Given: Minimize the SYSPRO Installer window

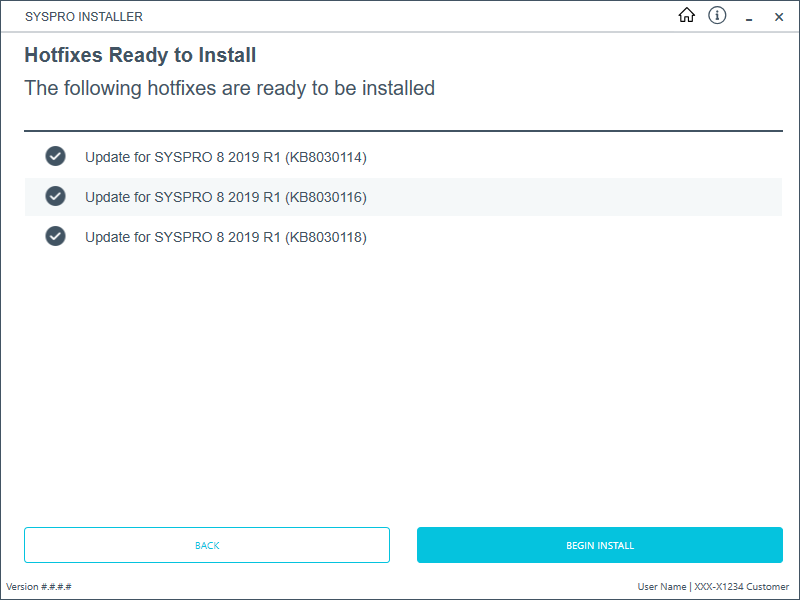Looking at the screenshot, I should click(x=748, y=17).
